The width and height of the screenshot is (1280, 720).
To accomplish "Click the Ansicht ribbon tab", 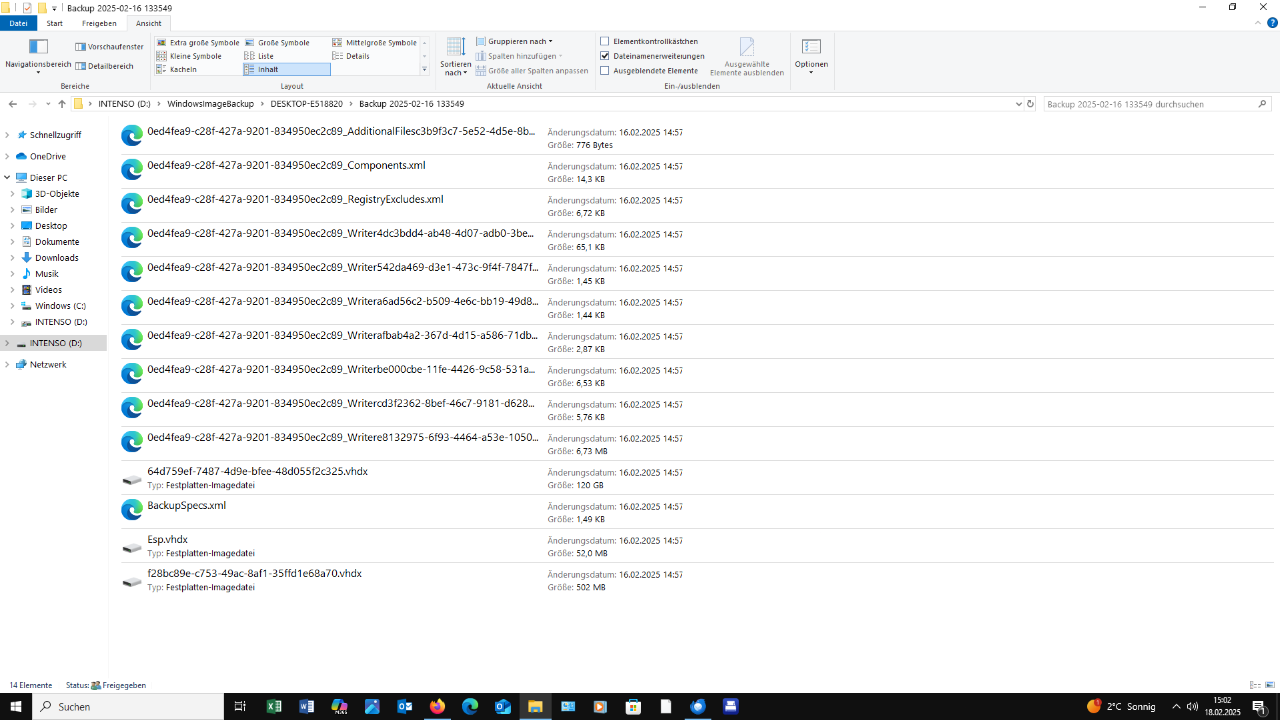I will [x=149, y=23].
